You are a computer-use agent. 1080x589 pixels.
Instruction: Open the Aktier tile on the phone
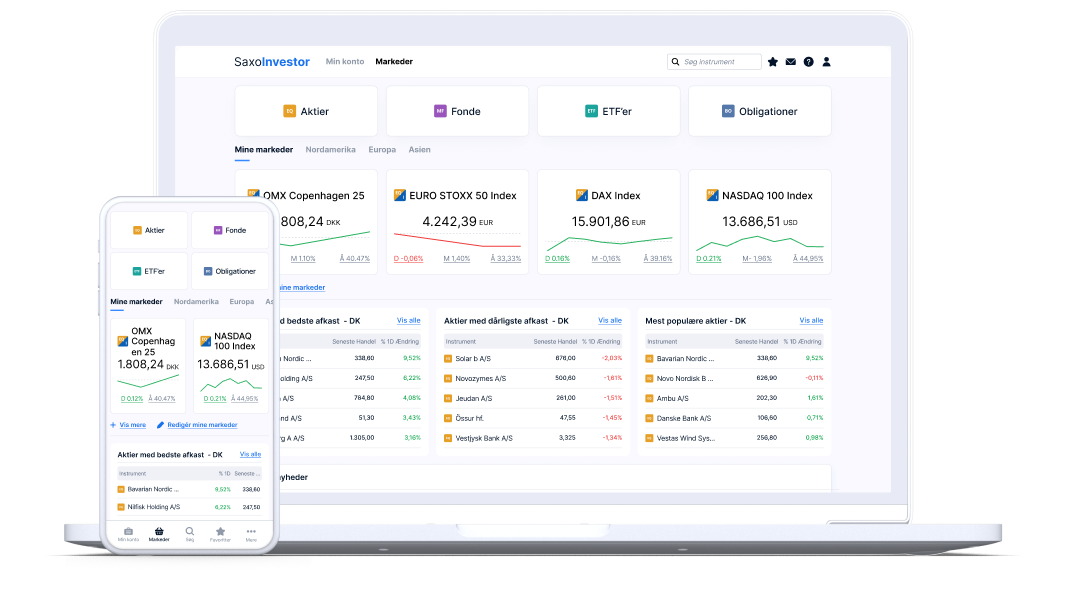149,230
